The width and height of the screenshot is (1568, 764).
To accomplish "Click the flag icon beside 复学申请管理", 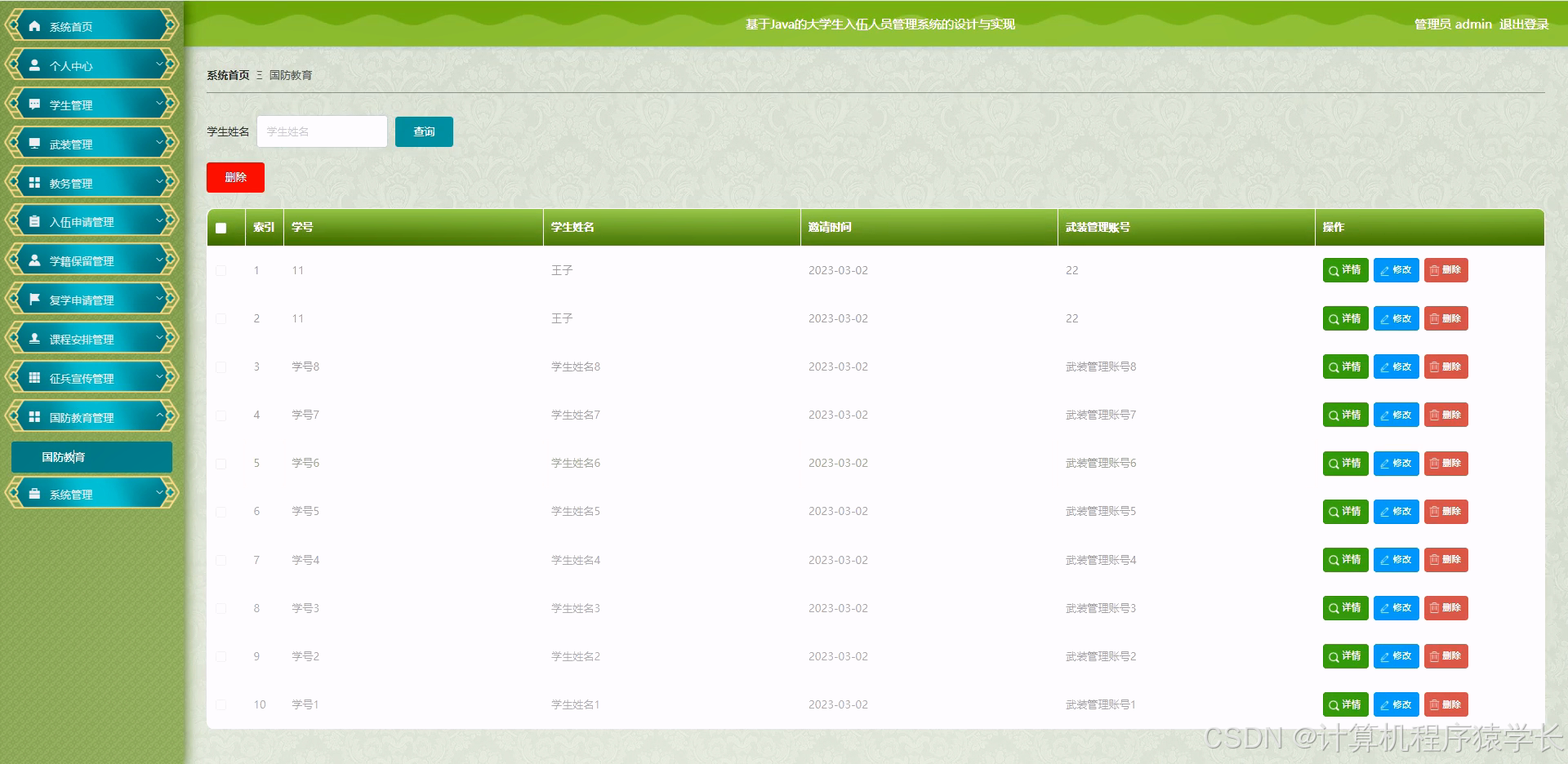I will point(34,300).
